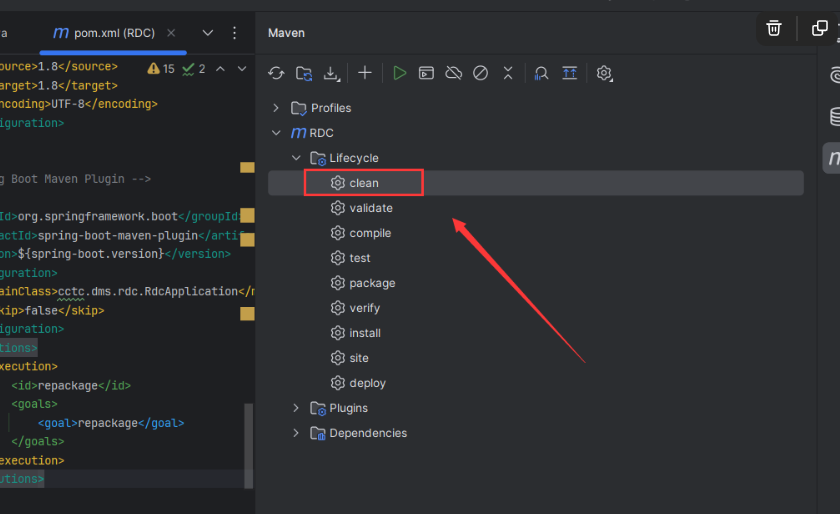Expand the Dependencies node
The width and height of the screenshot is (840, 514).
(295, 433)
